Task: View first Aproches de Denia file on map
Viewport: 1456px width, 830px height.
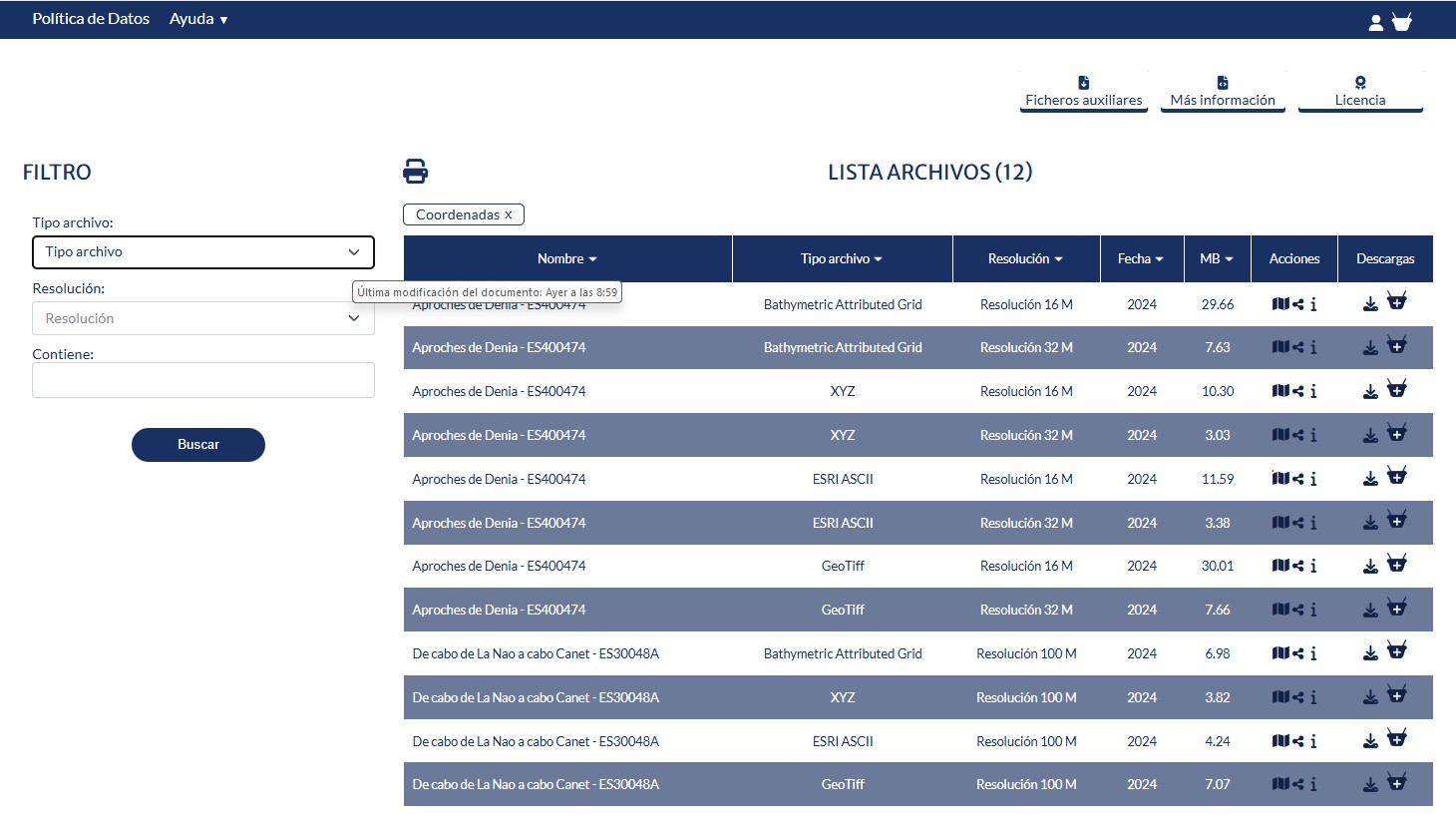Action: pyautogui.click(x=1281, y=304)
